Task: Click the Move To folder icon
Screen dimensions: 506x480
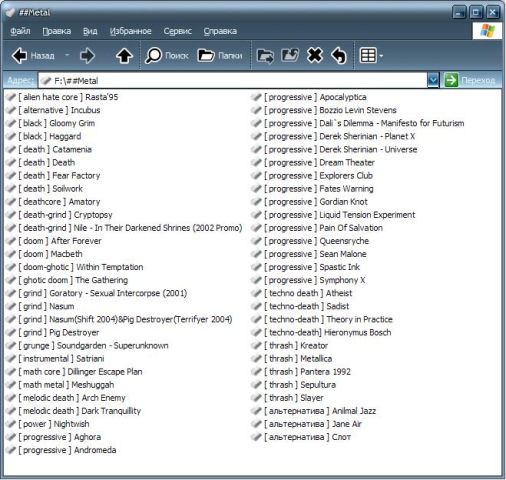Action: pyautogui.click(x=265, y=56)
